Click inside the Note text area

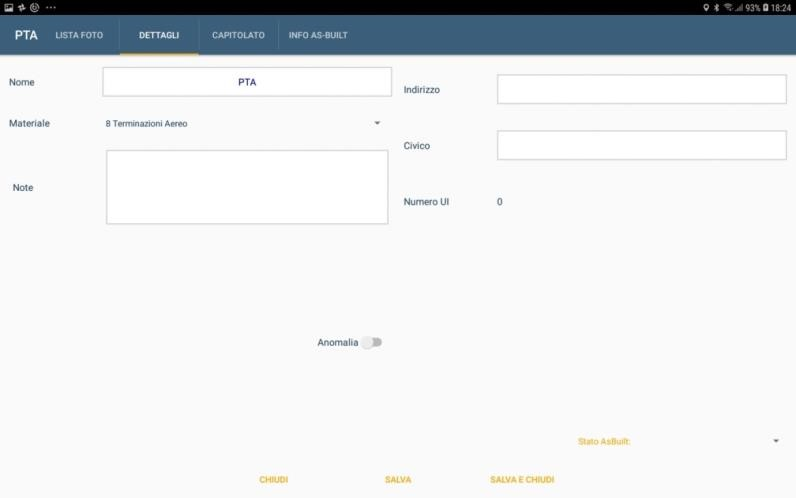tap(247, 187)
